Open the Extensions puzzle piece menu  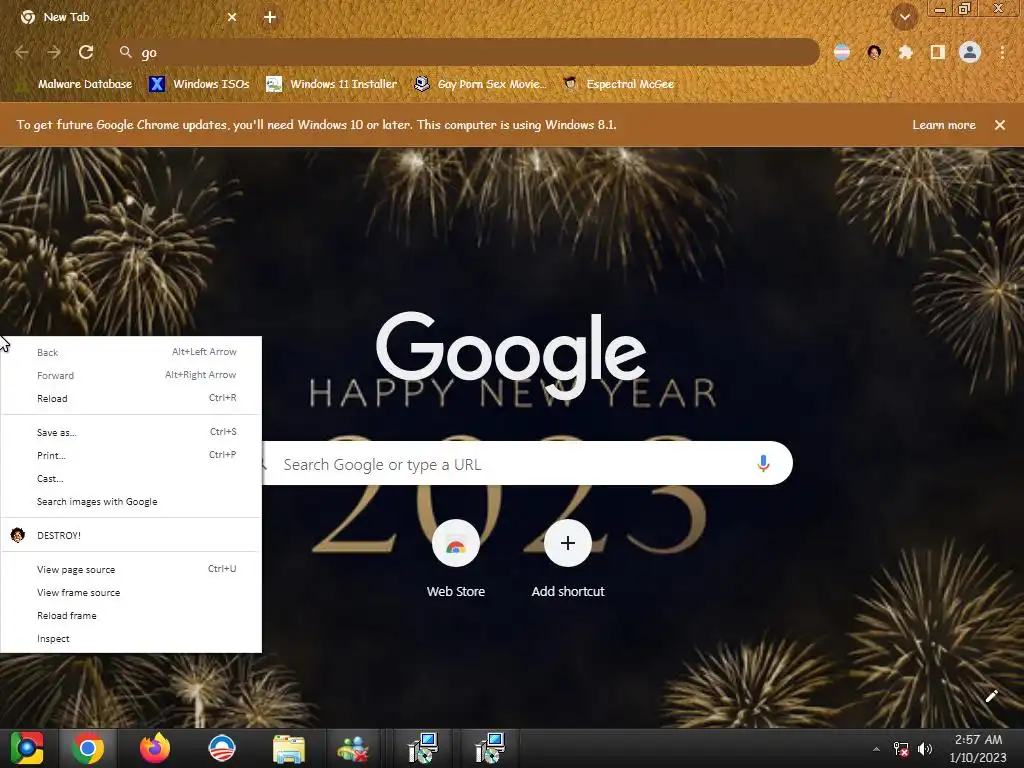(x=905, y=52)
